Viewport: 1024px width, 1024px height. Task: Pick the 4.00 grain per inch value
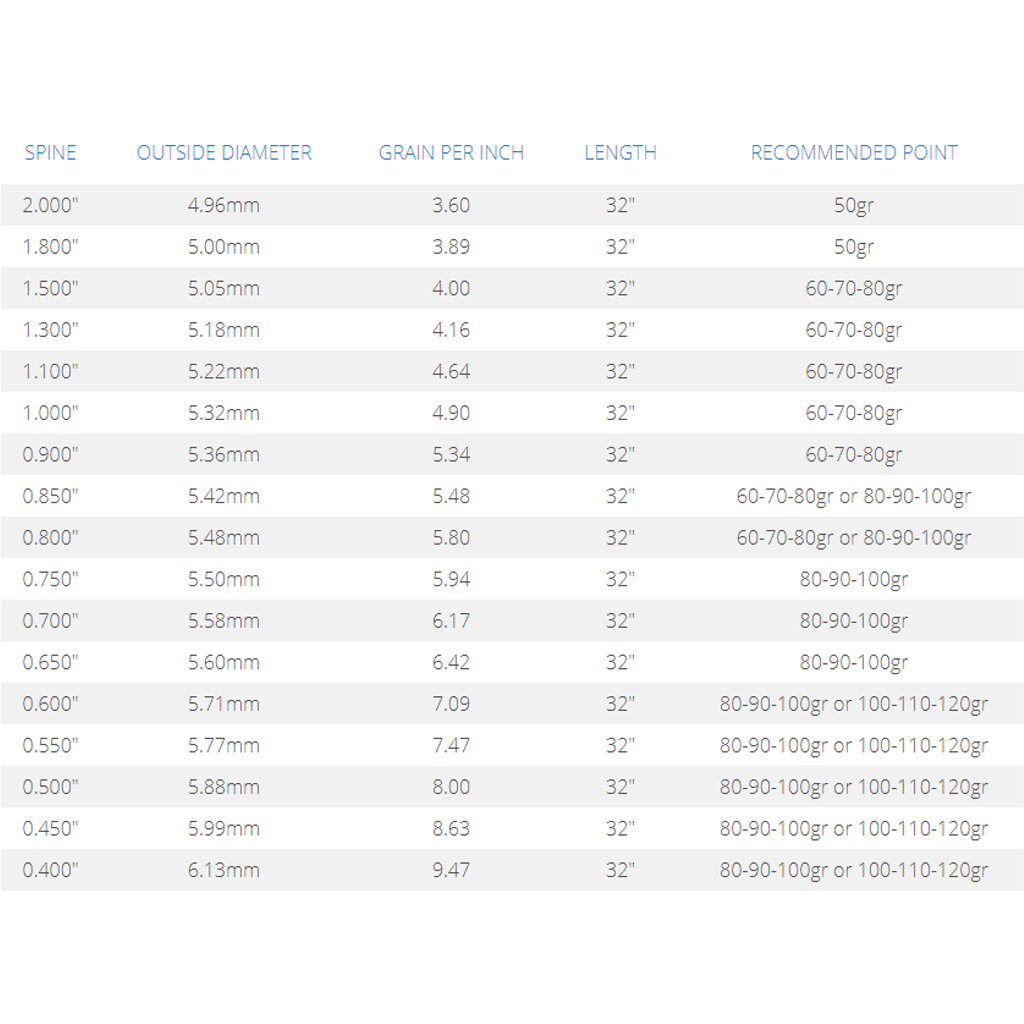[x=451, y=288]
